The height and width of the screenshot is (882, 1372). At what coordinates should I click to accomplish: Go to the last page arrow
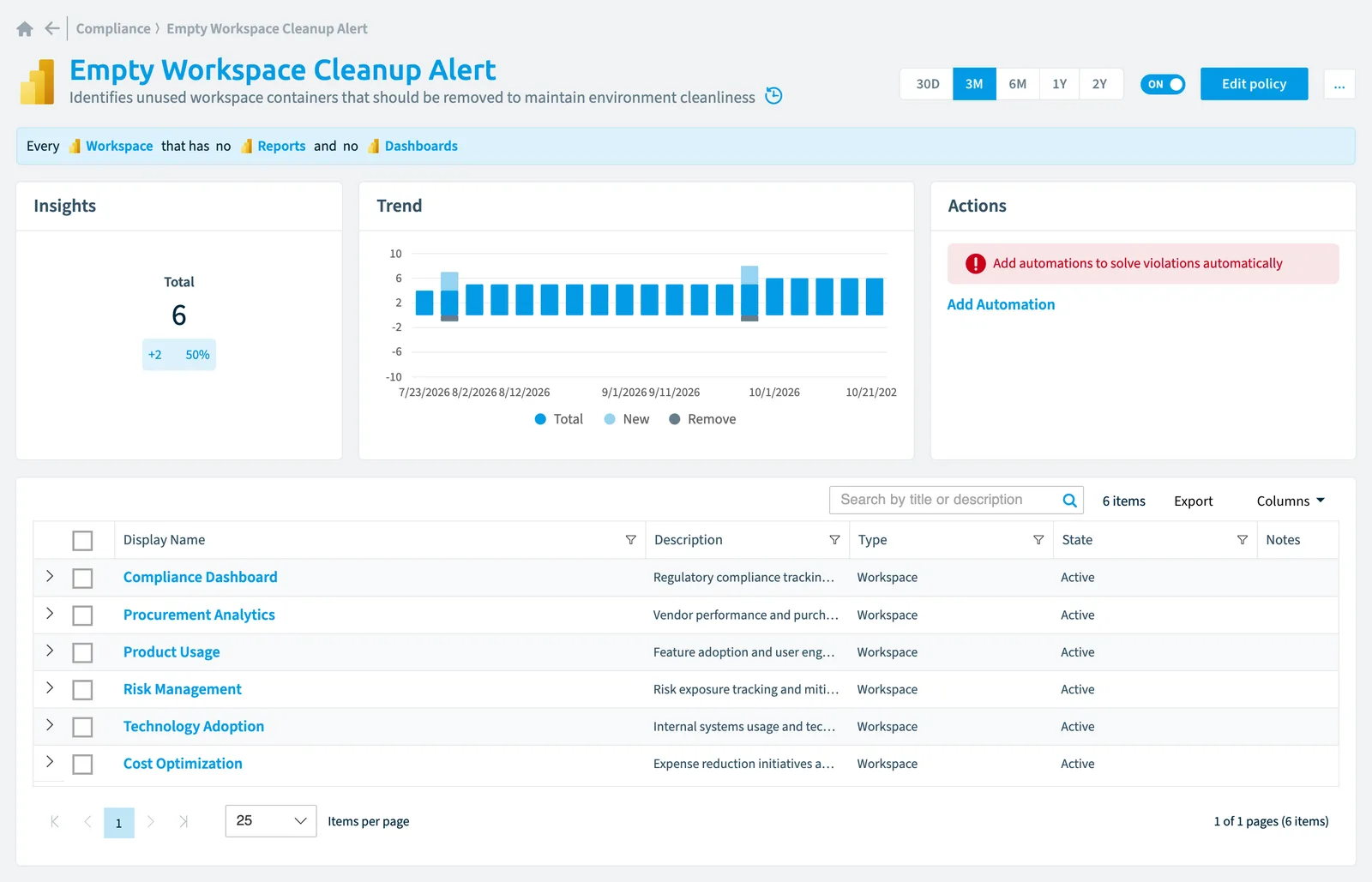(x=183, y=821)
